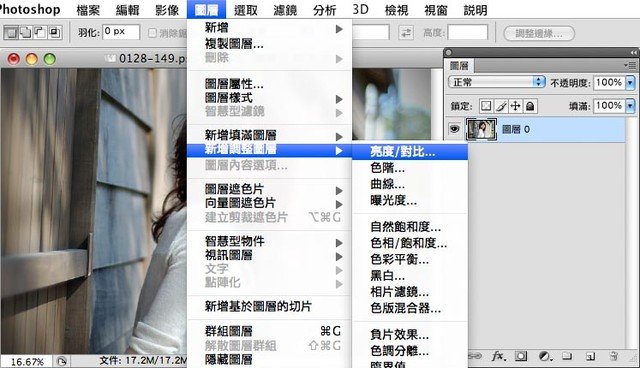This screenshot has height=368, width=640.
Task: Choose 曲線... adjustment layer
Action: point(410,184)
